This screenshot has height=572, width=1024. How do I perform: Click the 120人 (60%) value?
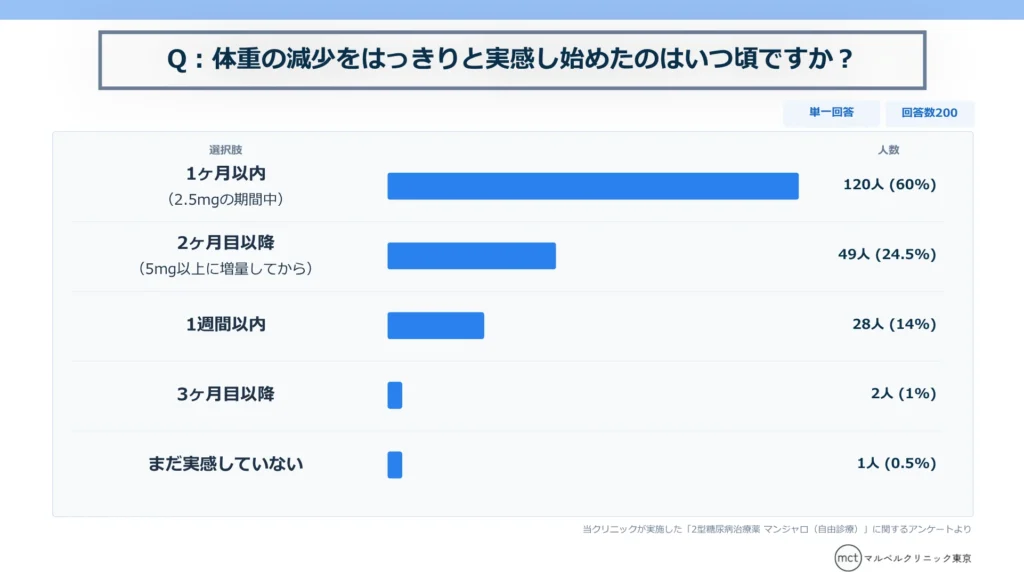click(x=889, y=185)
